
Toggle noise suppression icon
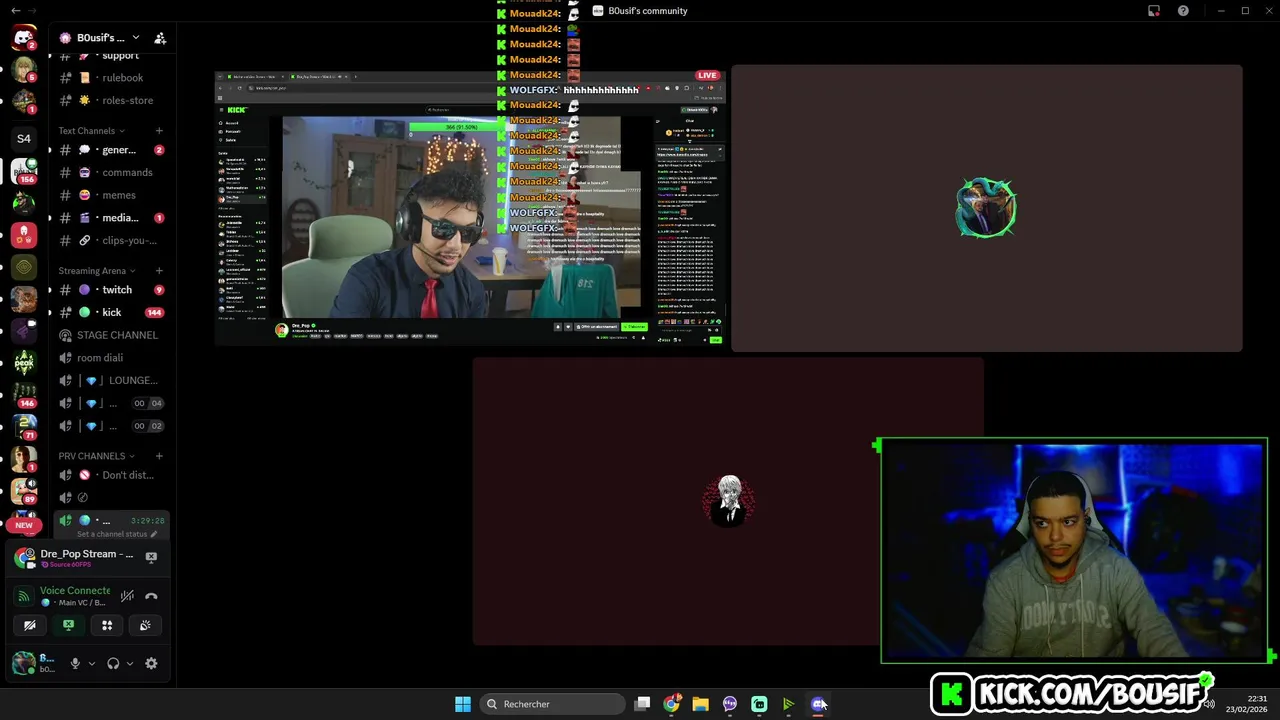point(127,596)
